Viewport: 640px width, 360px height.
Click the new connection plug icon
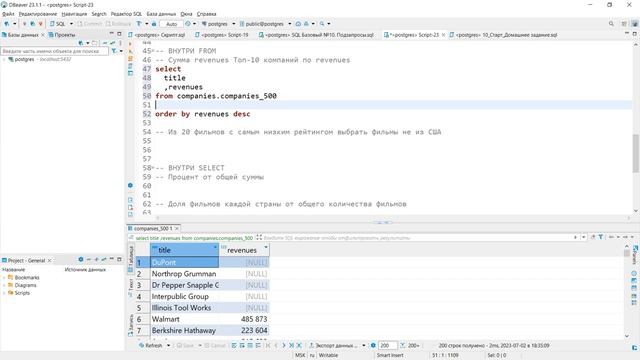pos(7,24)
